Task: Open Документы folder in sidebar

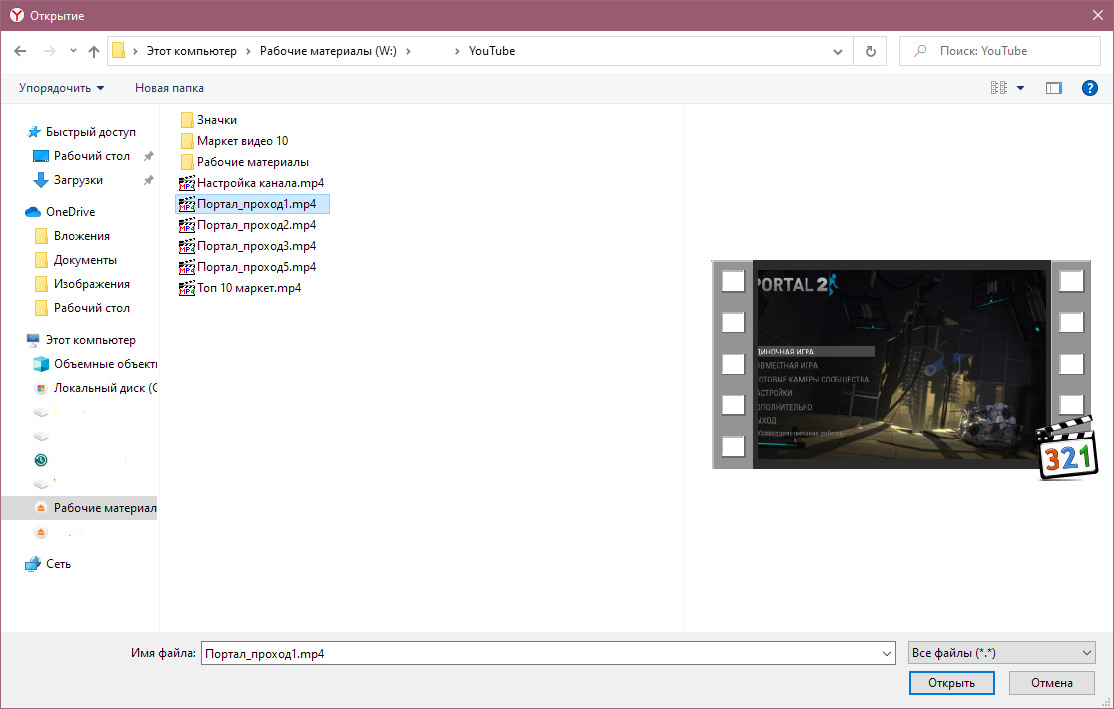Action: pos(85,260)
